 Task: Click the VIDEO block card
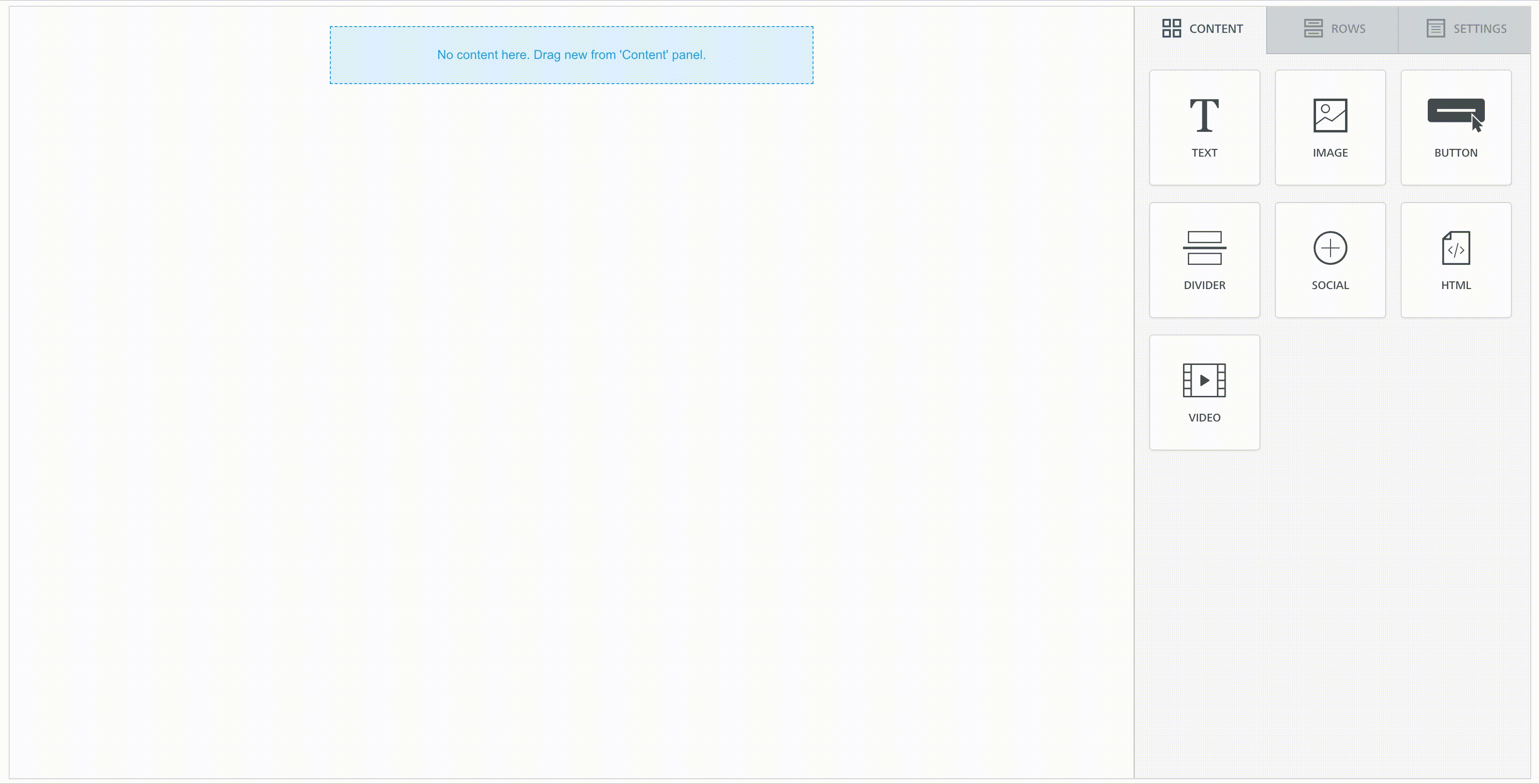1204,392
